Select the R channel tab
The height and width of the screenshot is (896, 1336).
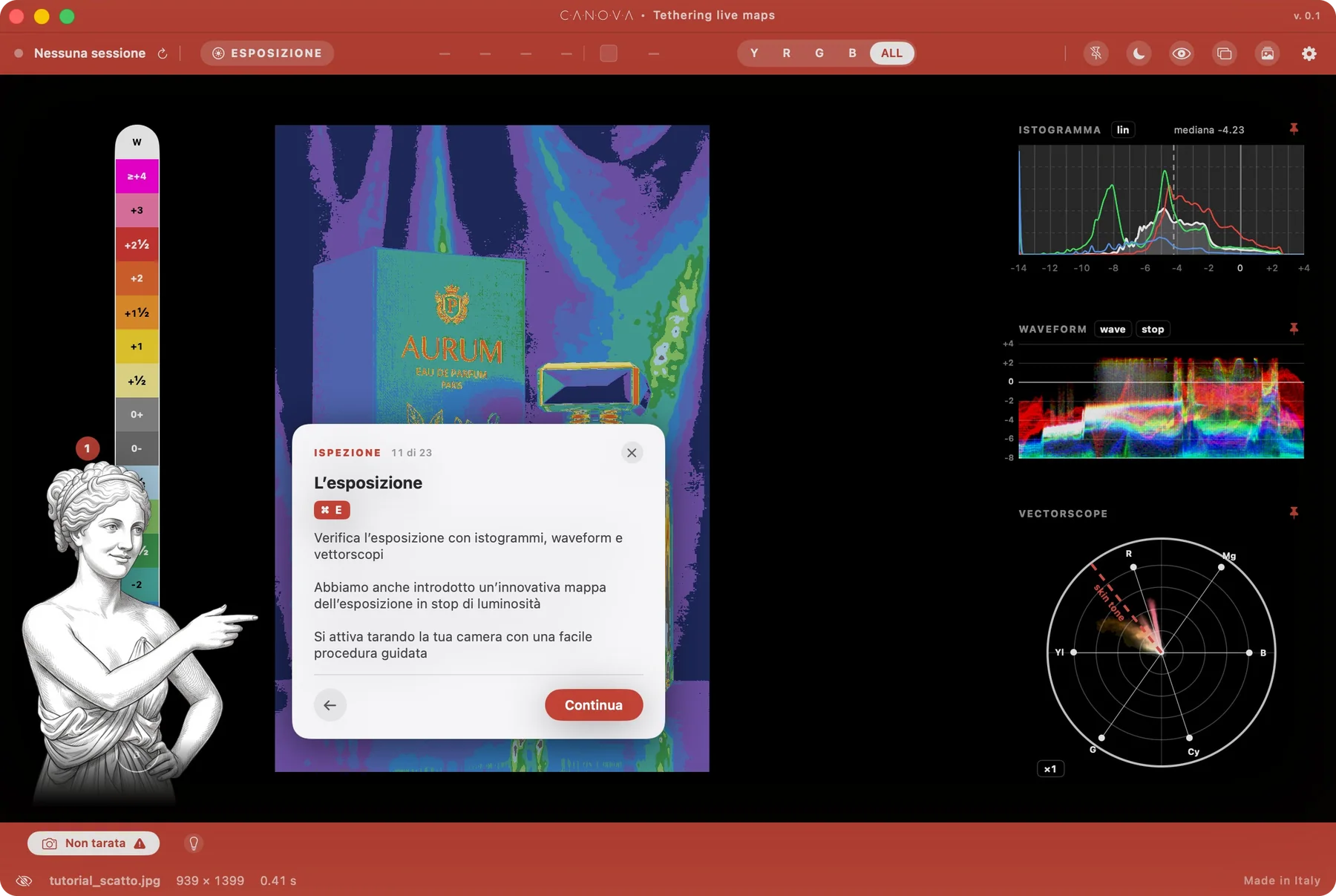787,53
